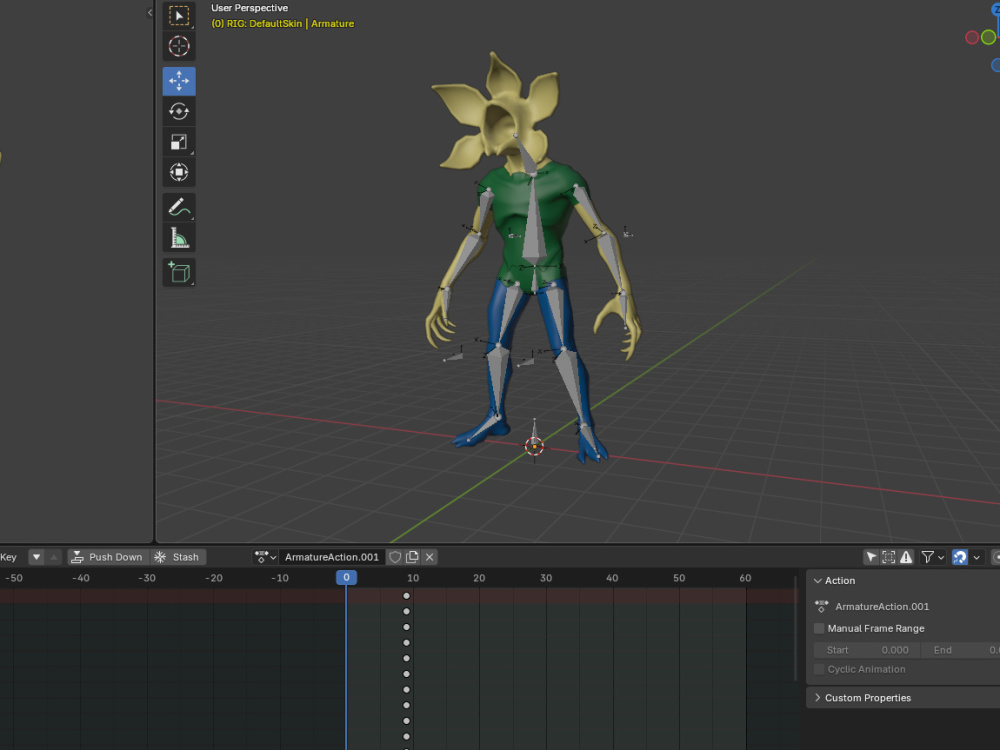Select the Measure tool
The image size is (1000, 750).
tap(179, 238)
